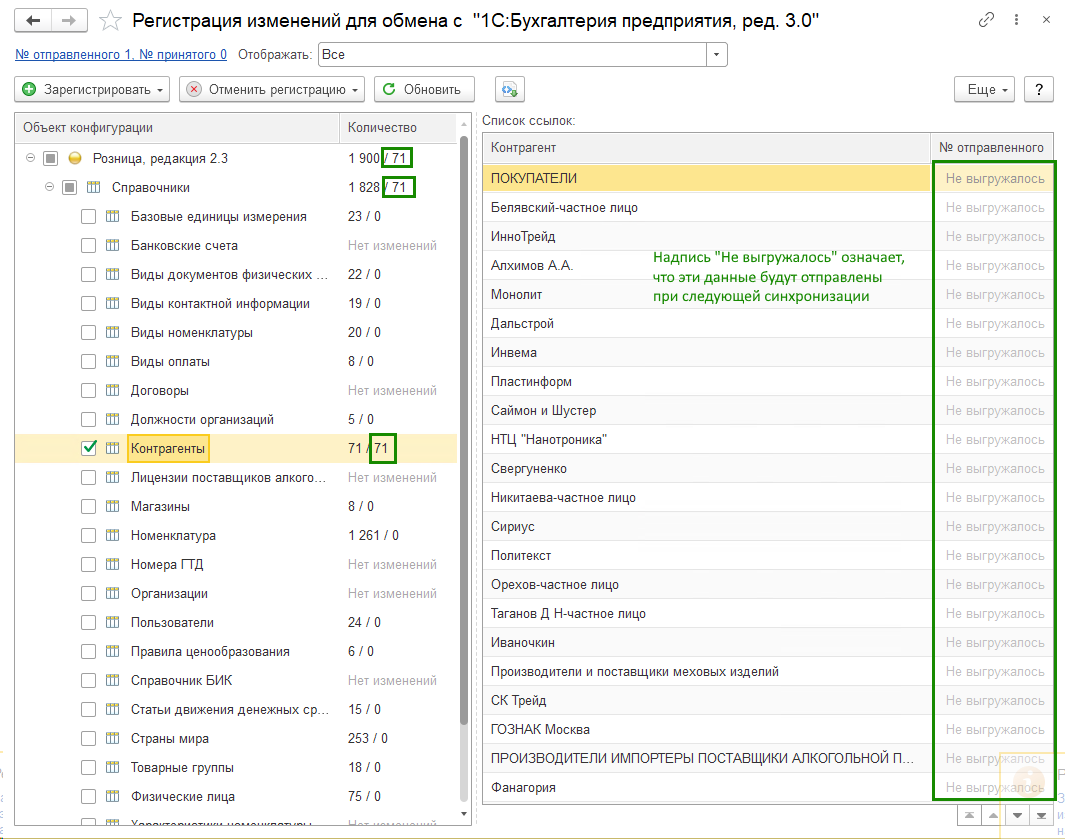The width and height of the screenshot is (1065, 839).
Task: Select Виды контактной информации tree row
Action: click(x=236, y=304)
